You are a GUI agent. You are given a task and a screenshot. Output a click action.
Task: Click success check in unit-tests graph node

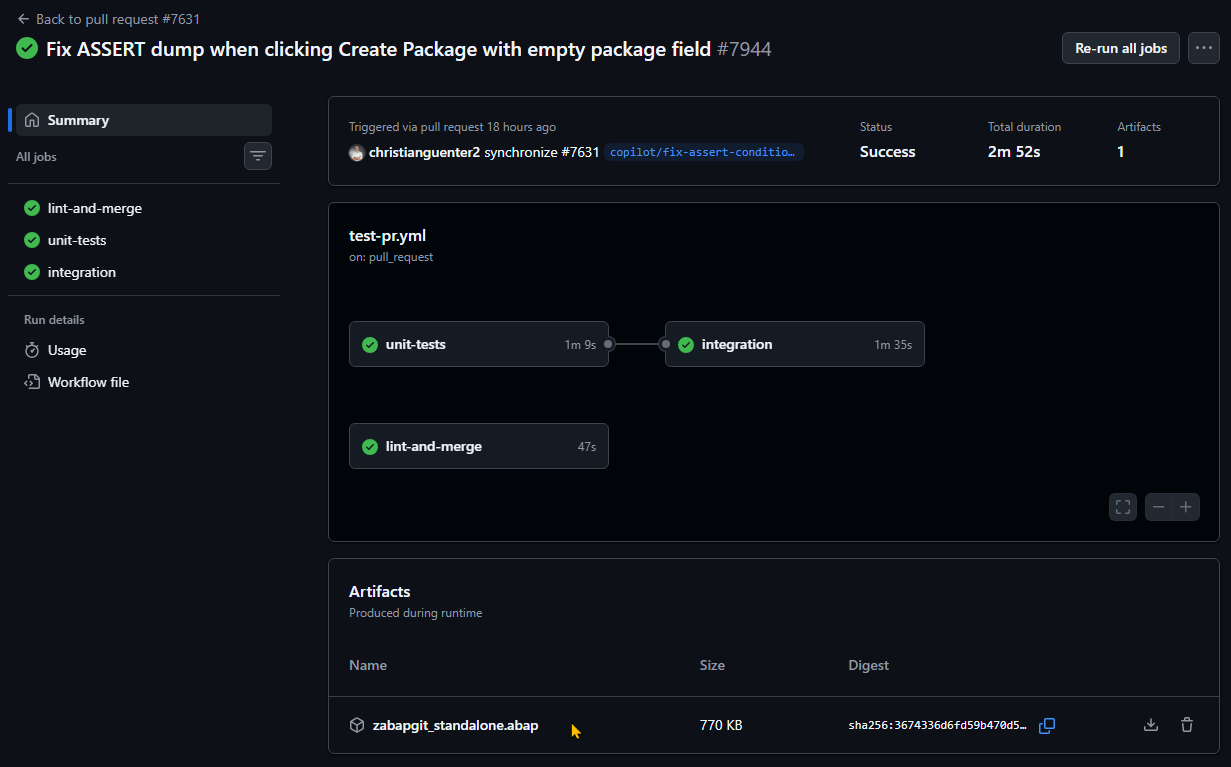pyautogui.click(x=370, y=344)
